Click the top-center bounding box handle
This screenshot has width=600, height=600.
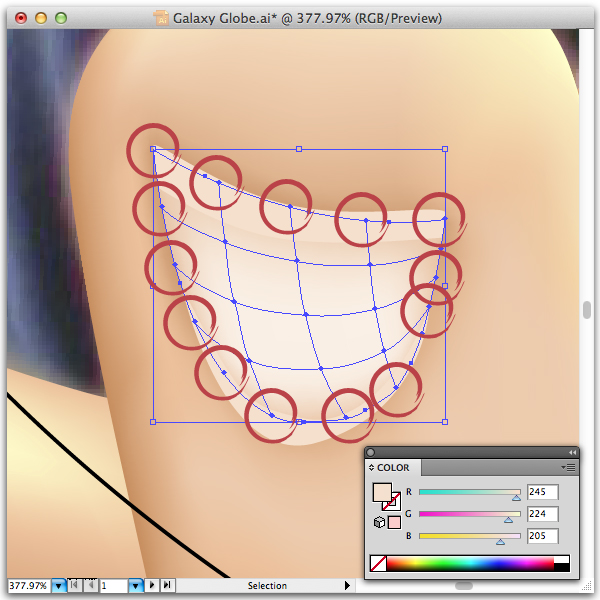(x=299, y=149)
